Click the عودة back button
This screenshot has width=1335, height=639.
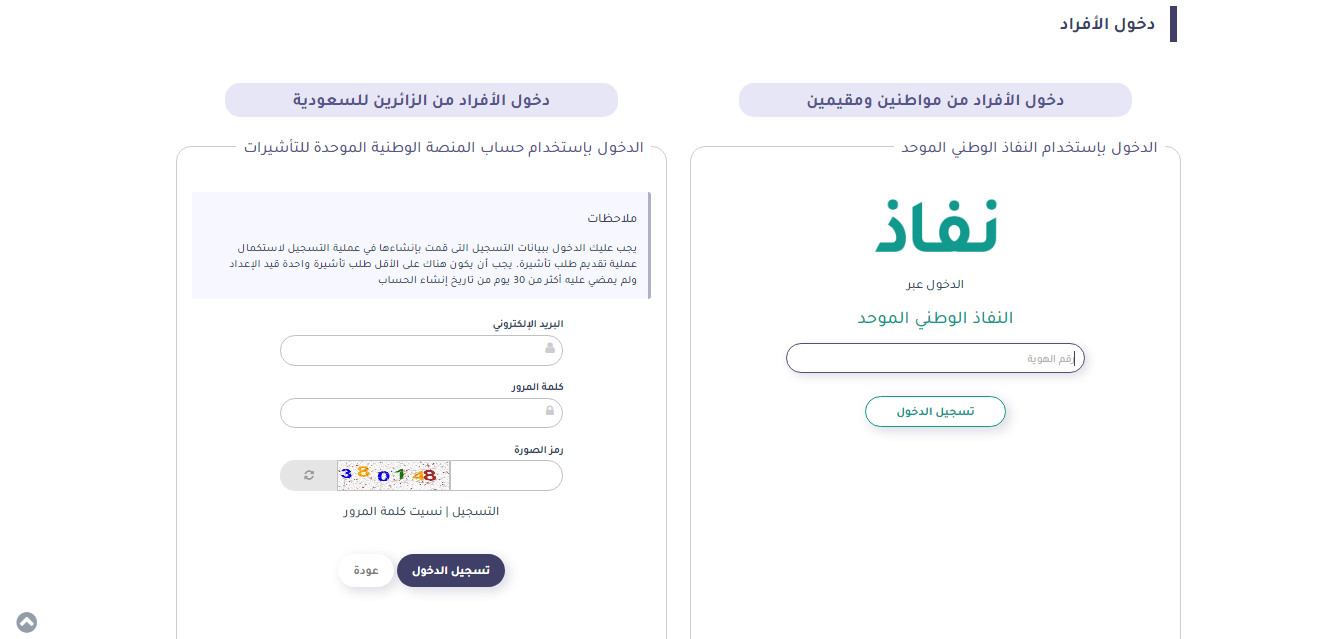pyautogui.click(x=366, y=570)
